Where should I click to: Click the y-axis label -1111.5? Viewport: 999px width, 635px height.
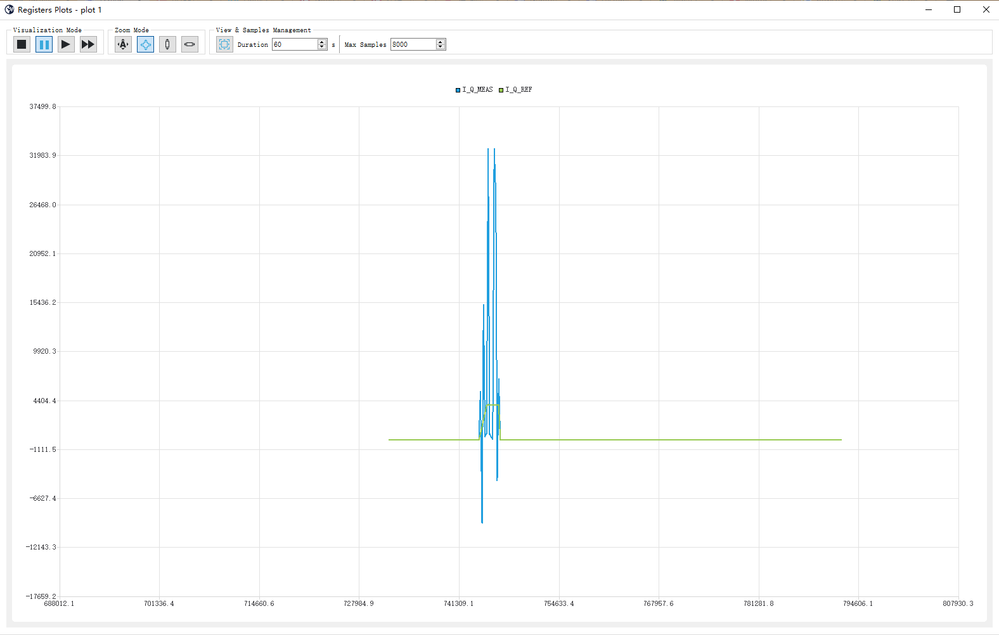(43, 450)
